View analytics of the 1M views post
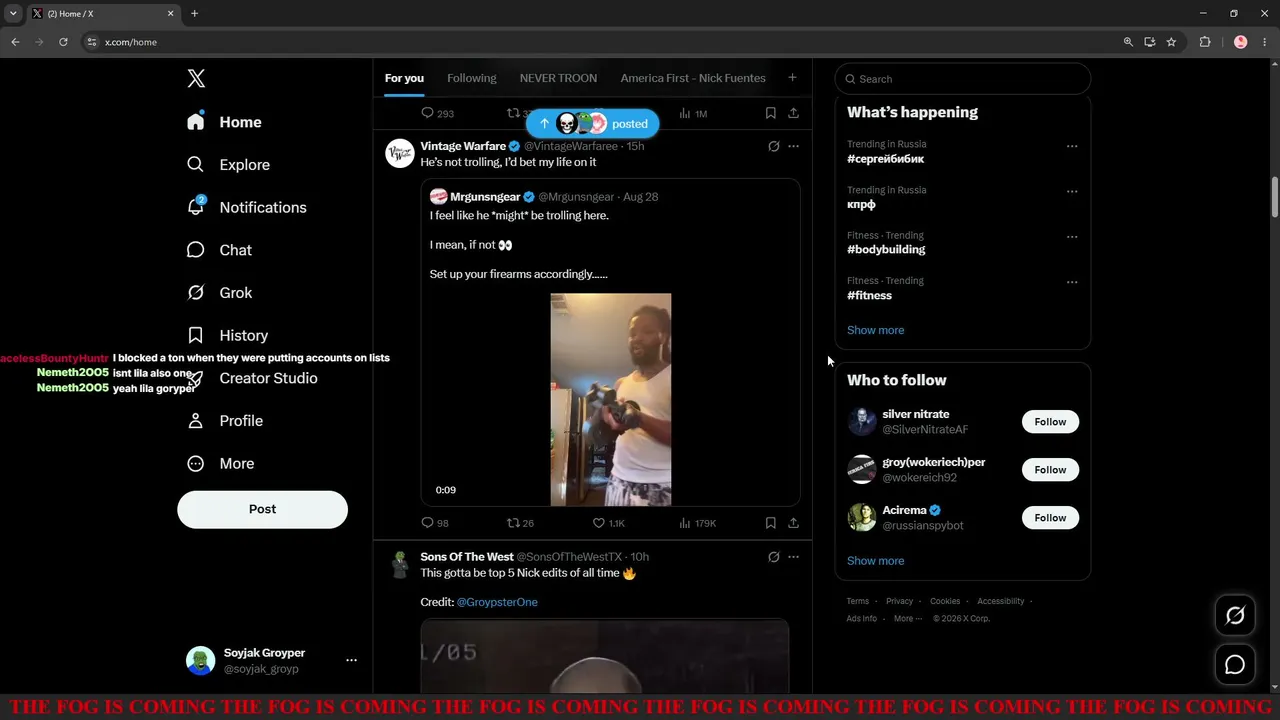The width and height of the screenshot is (1280, 720). [693, 113]
